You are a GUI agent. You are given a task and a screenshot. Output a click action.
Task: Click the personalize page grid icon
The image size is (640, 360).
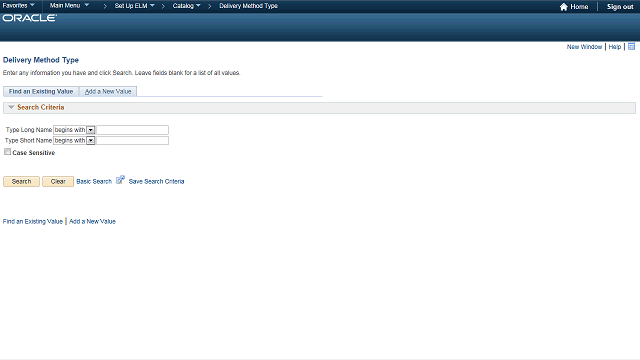tap(631, 47)
